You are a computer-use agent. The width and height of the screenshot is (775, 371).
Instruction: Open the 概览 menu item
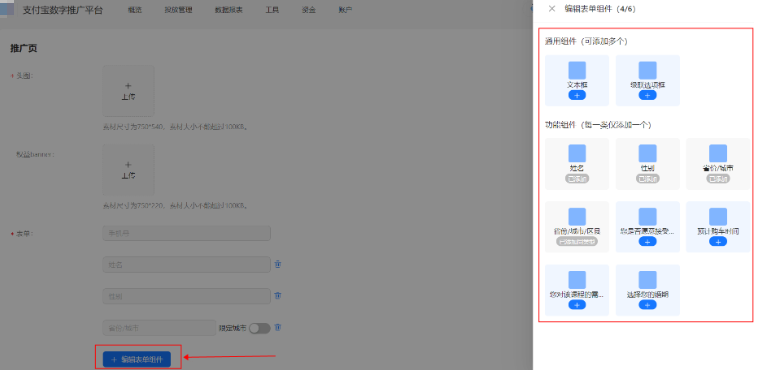pyautogui.click(x=134, y=10)
